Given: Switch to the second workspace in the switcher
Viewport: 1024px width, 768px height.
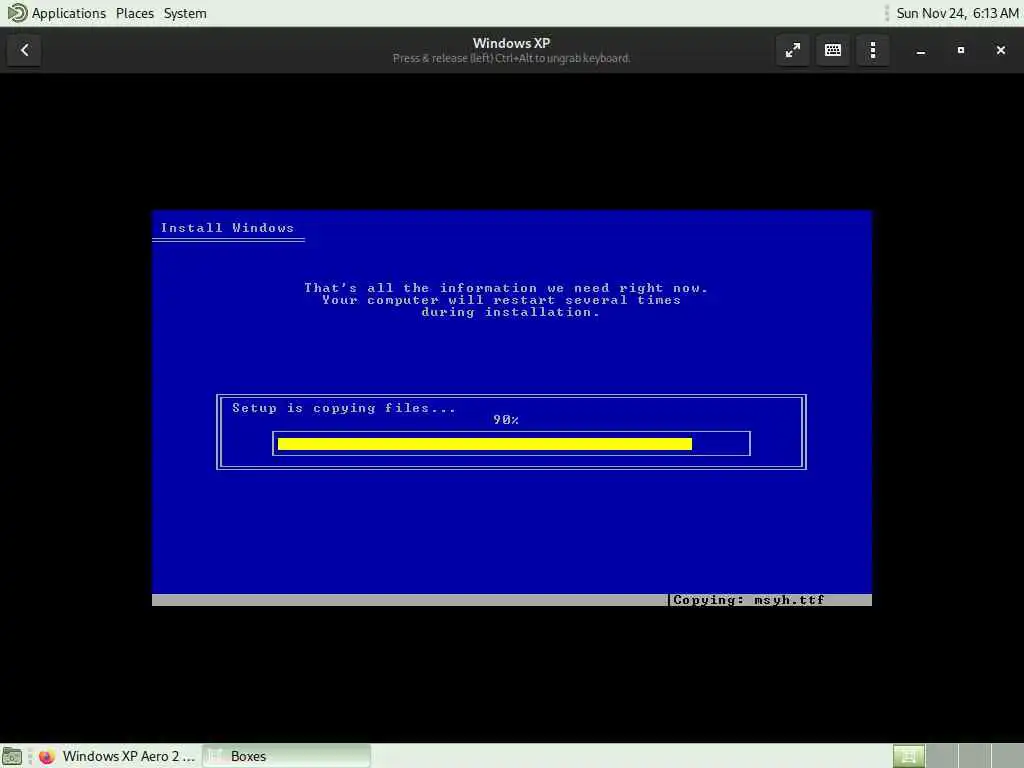Looking at the screenshot, I should coord(942,756).
